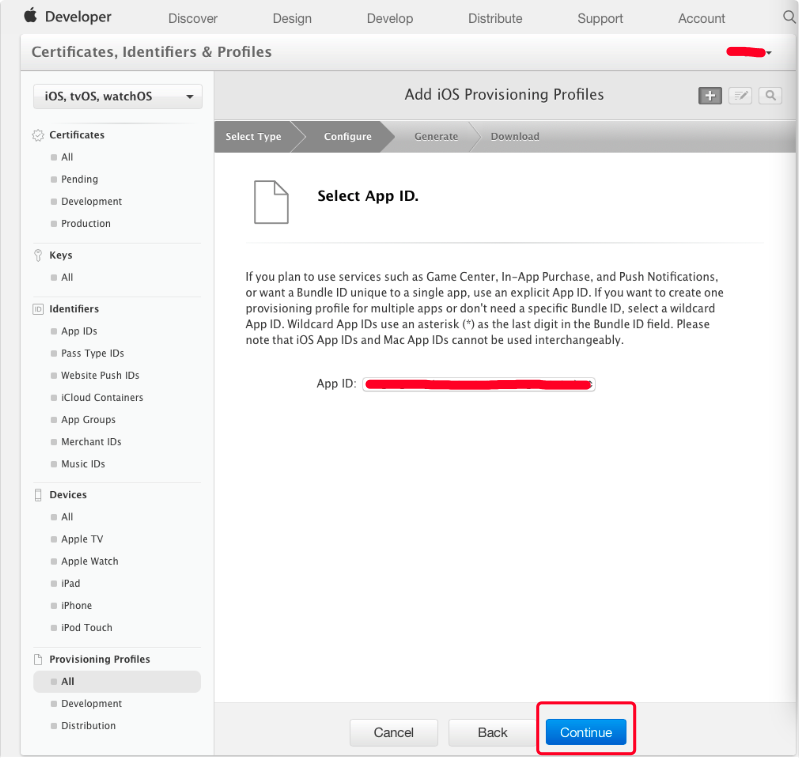799x760 pixels.
Task: Show Development provisioning profiles
Action: click(x=91, y=704)
